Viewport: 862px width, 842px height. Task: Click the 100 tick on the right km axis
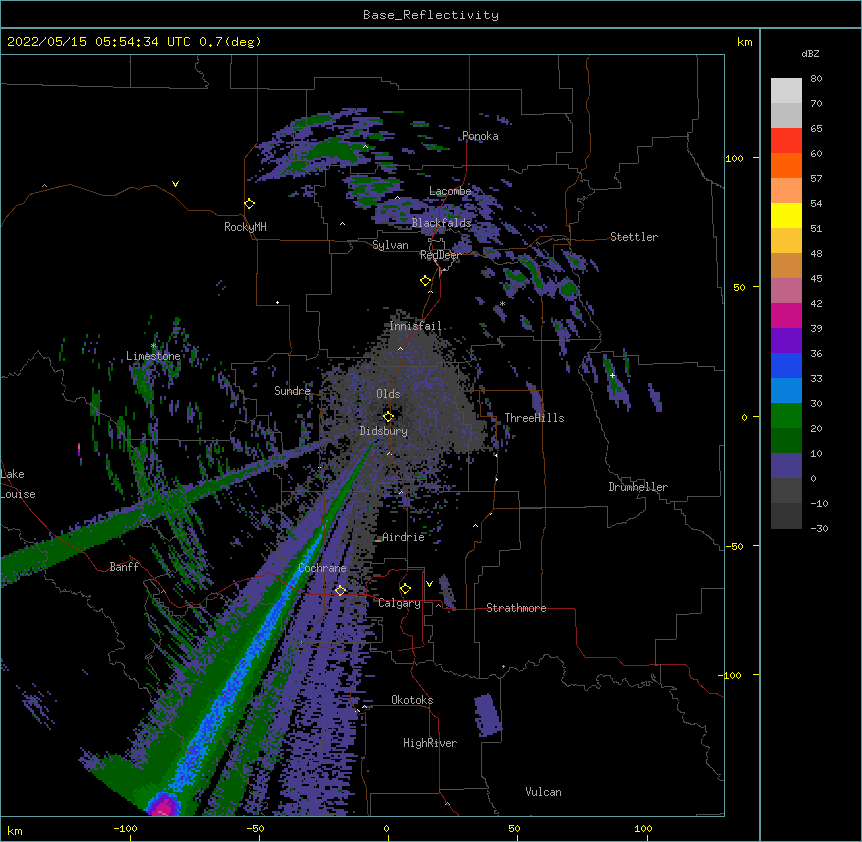(x=734, y=158)
